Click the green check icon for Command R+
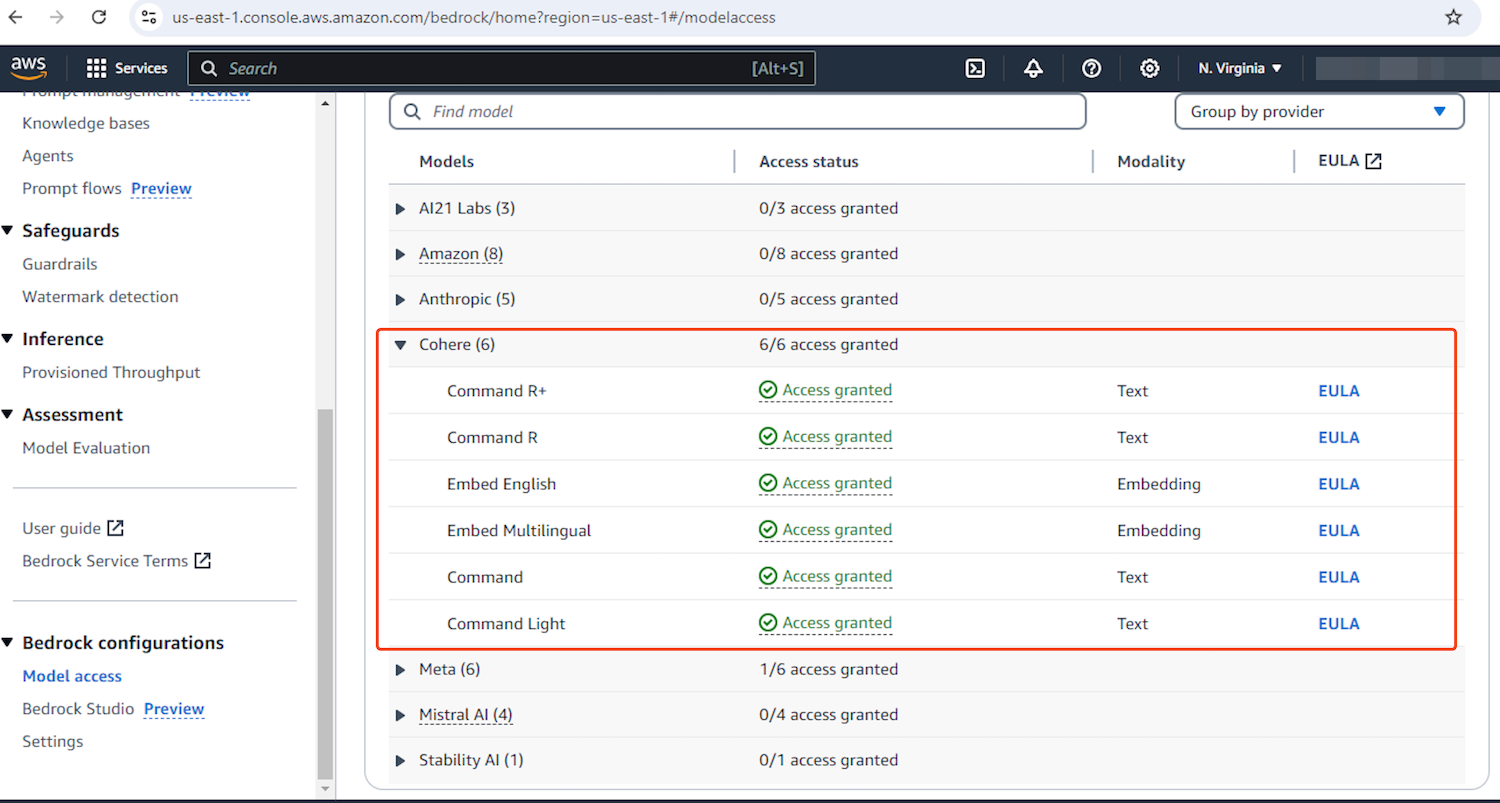The width and height of the screenshot is (1500, 803). point(768,390)
